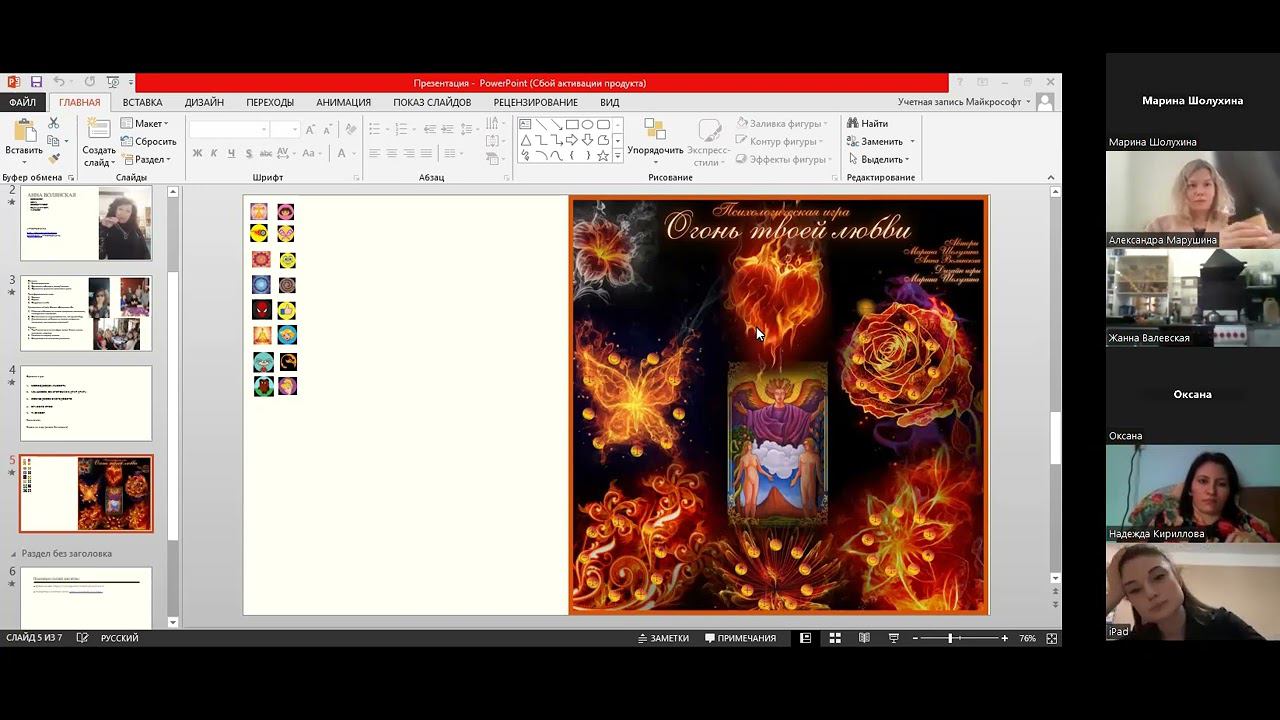Switch to Reading view in status bar
The height and width of the screenshot is (720, 1280).
(x=864, y=638)
